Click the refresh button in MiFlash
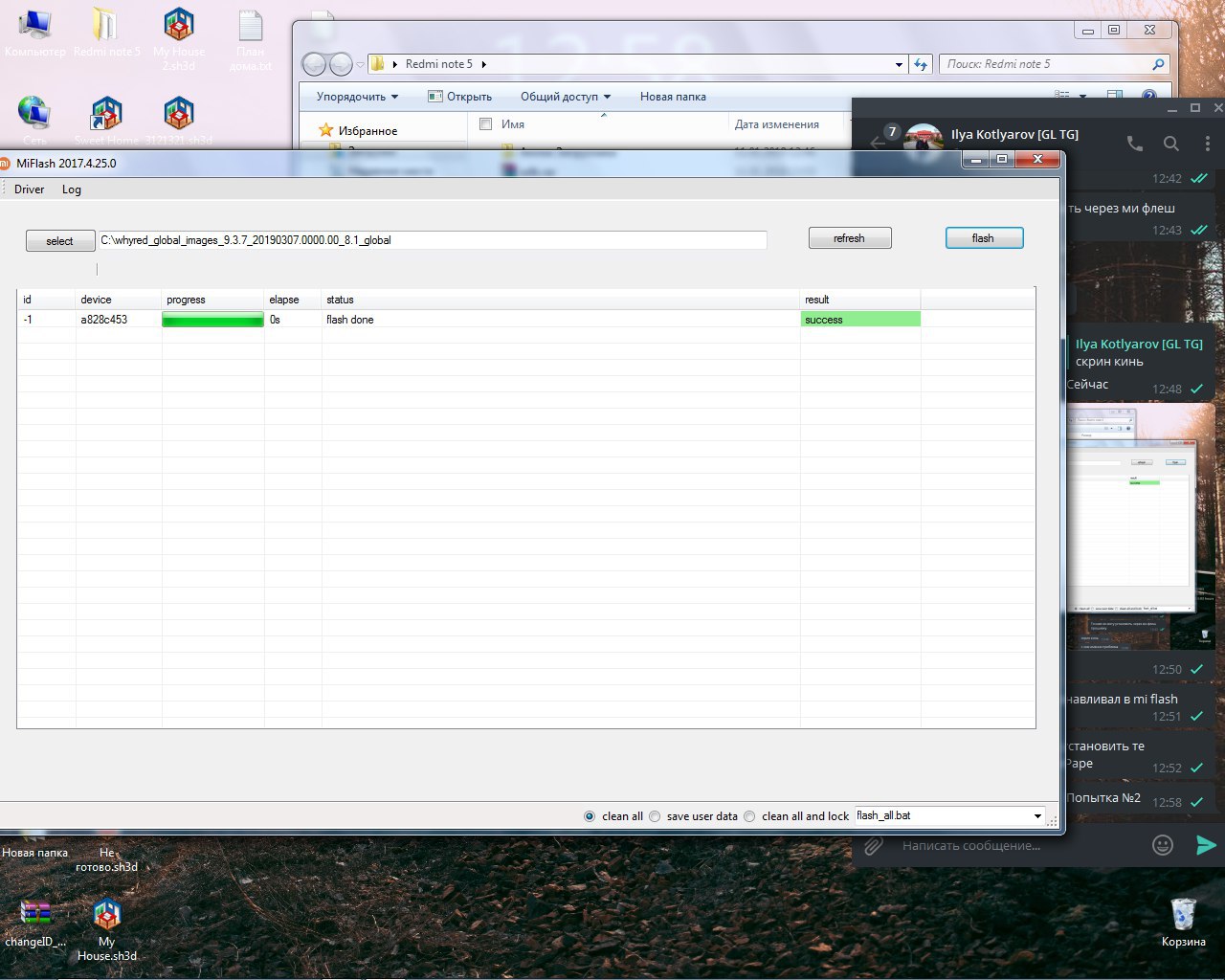 [850, 238]
